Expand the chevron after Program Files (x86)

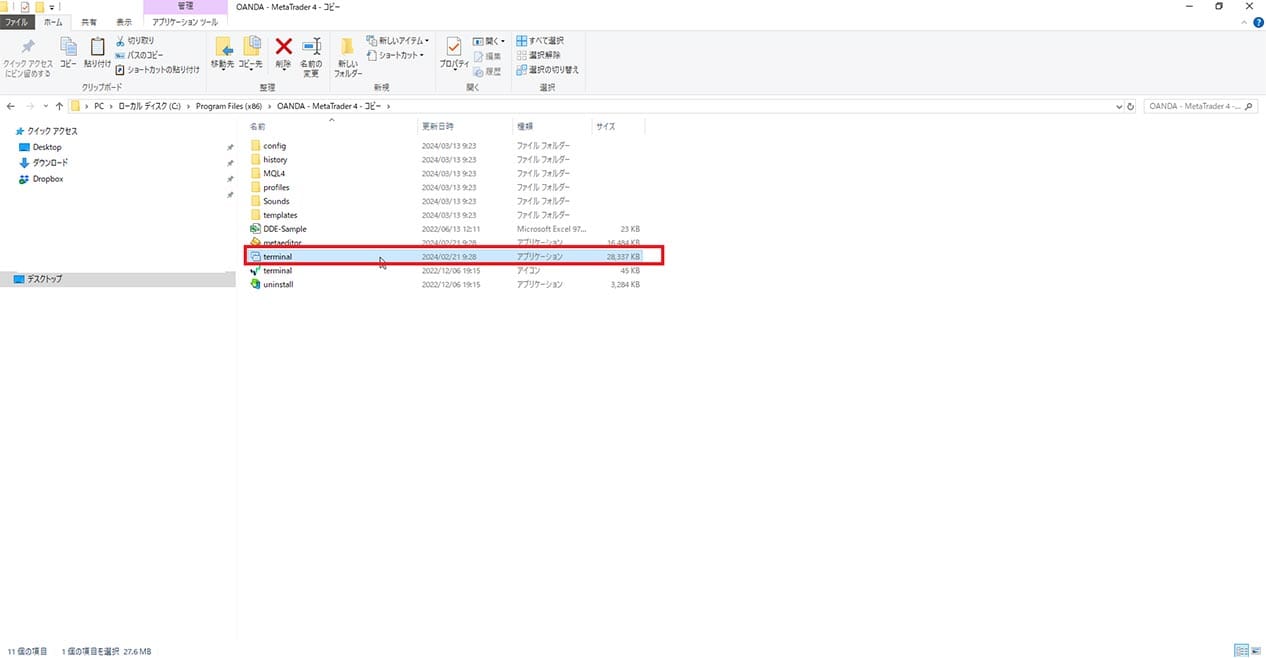click(271, 106)
